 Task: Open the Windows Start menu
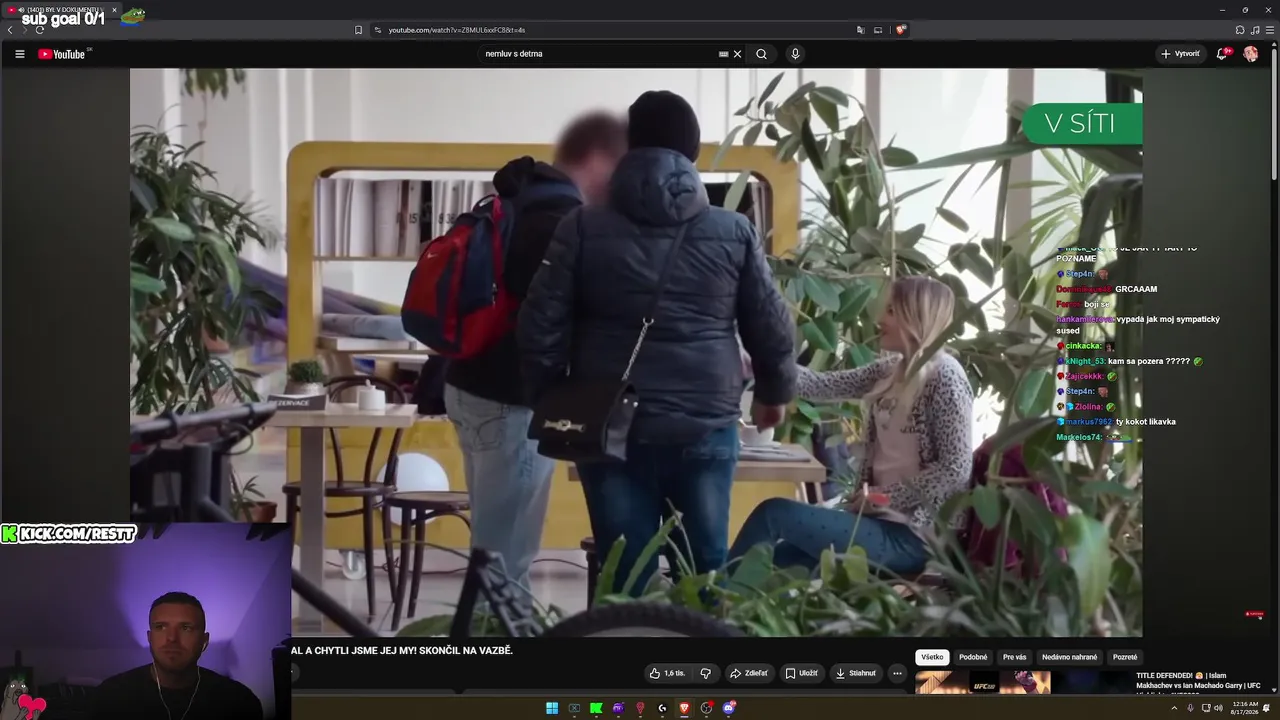click(x=551, y=708)
